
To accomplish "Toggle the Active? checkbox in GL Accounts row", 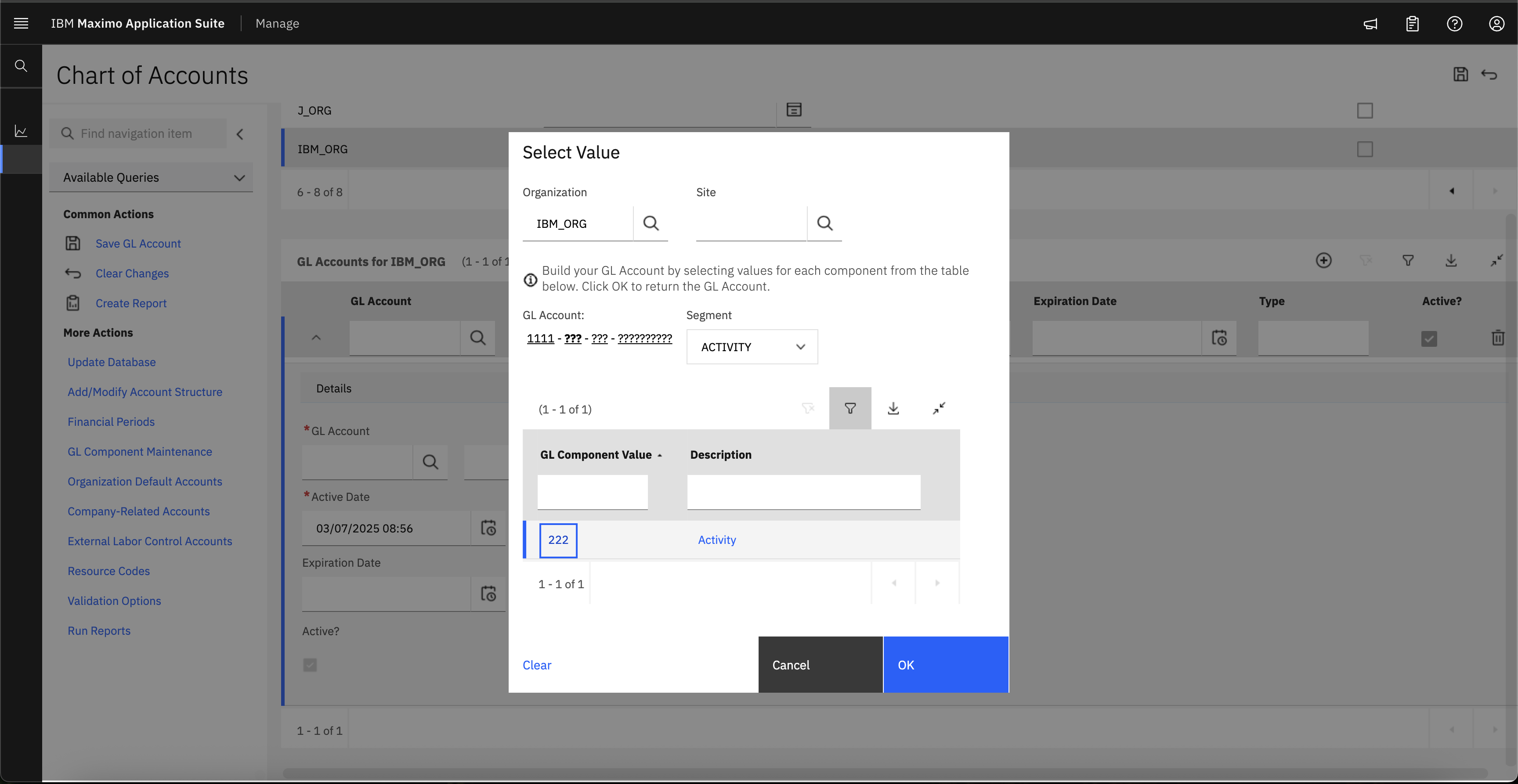I will [1429, 339].
